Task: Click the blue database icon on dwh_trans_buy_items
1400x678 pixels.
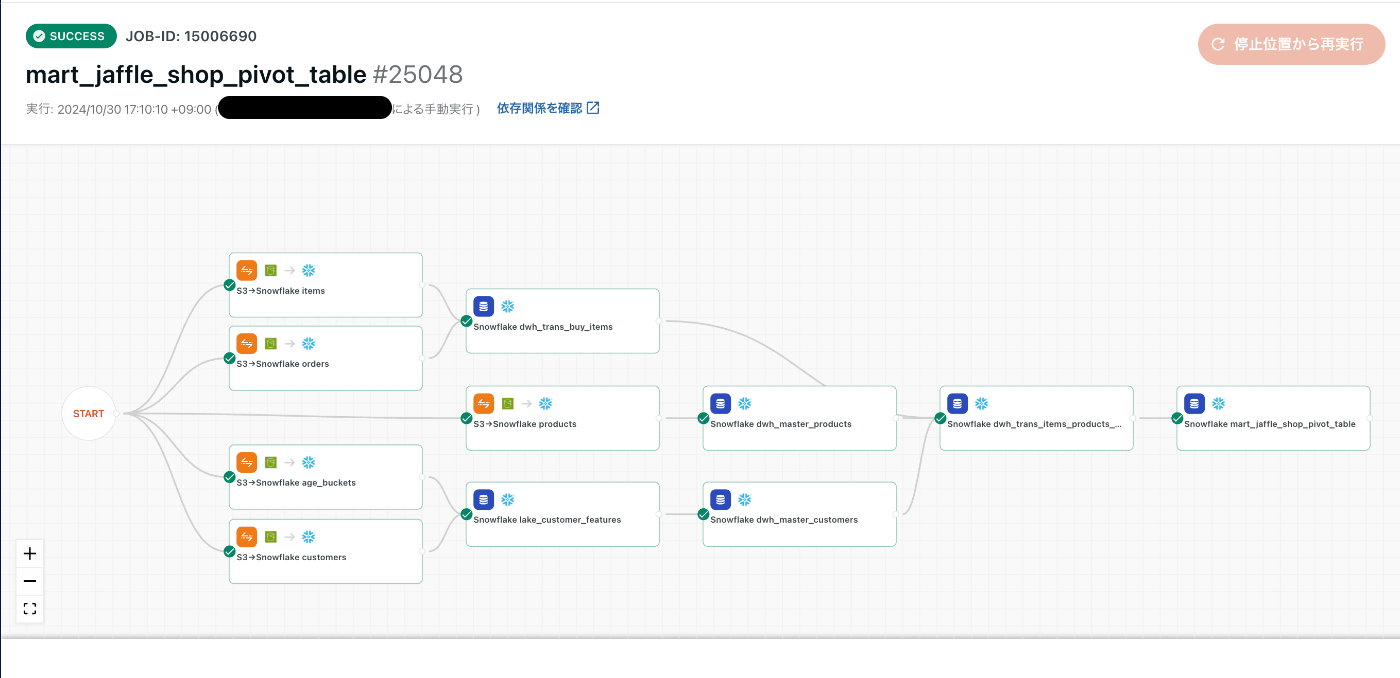Action: 484,306
